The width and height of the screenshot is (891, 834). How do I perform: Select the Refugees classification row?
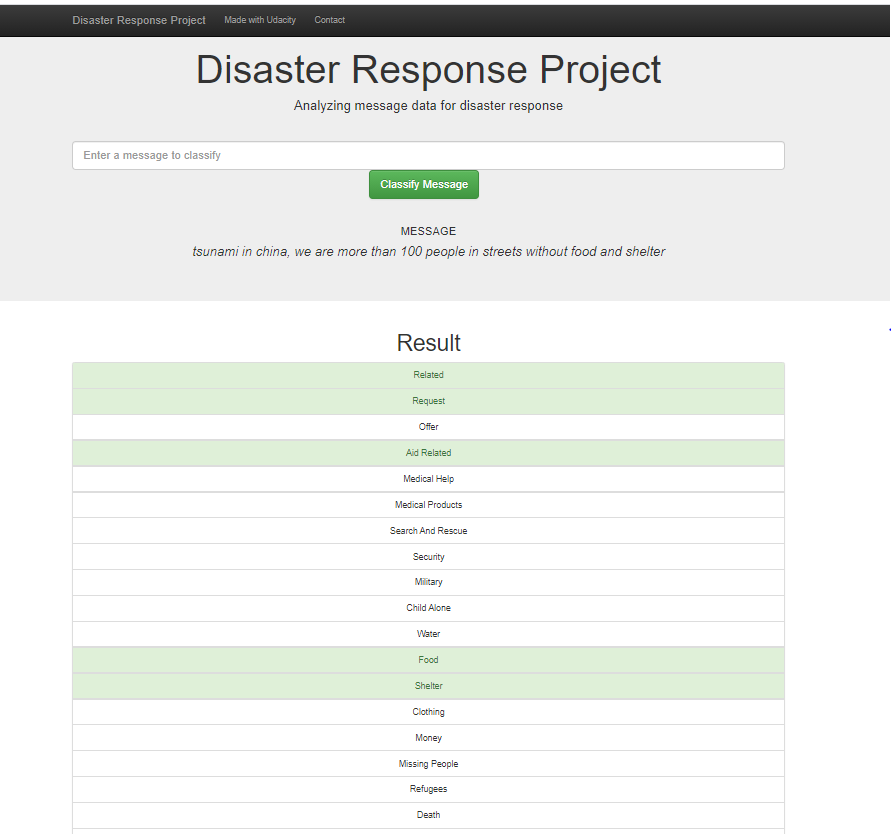click(428, 788)
